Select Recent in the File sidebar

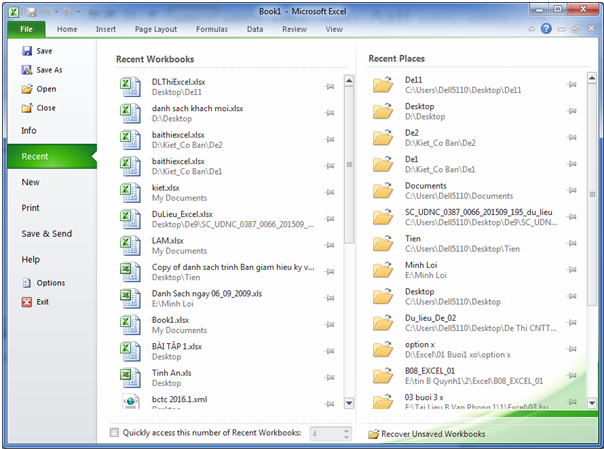click(52, 156)
